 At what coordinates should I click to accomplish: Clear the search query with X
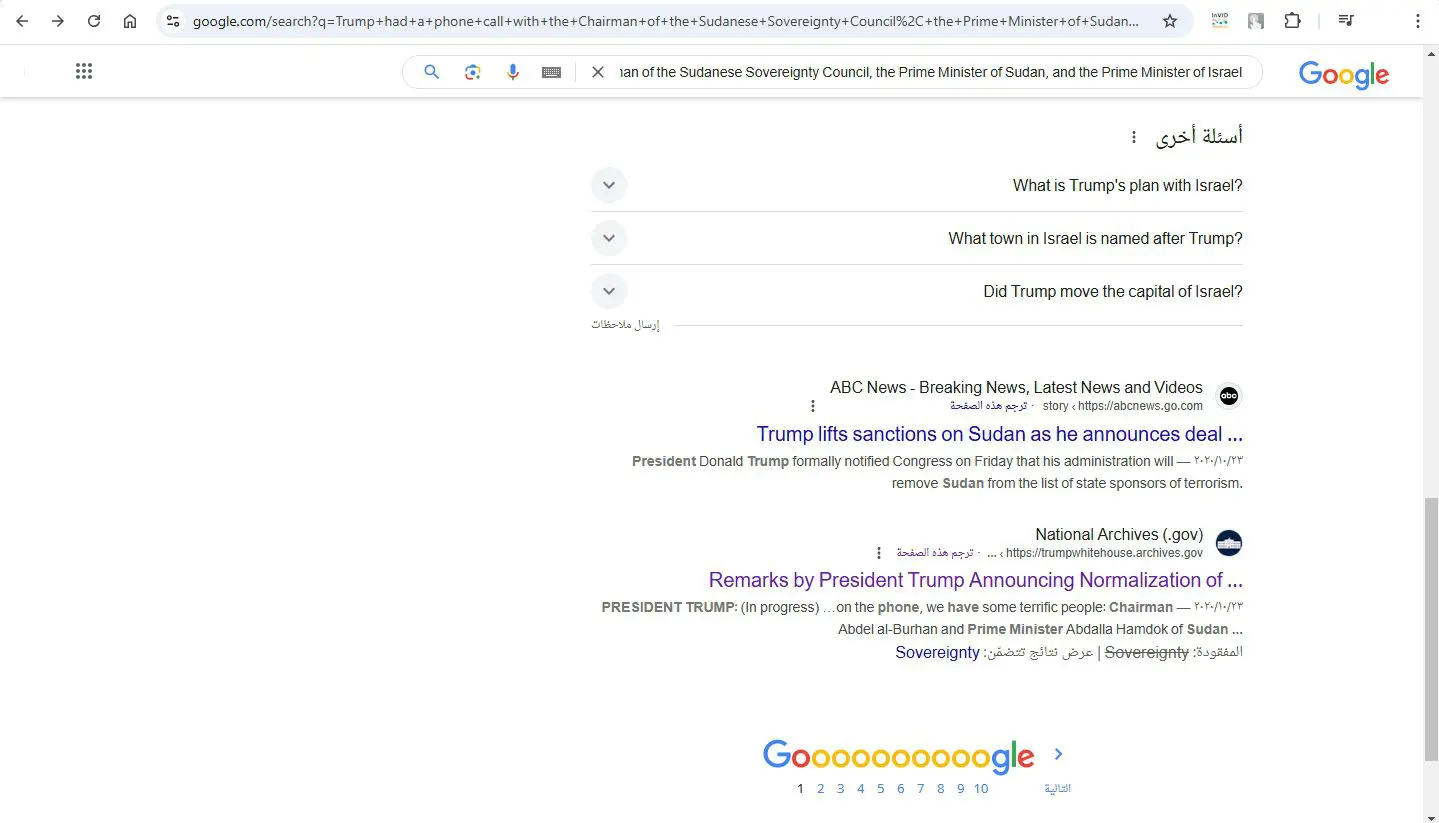[598, 72]
